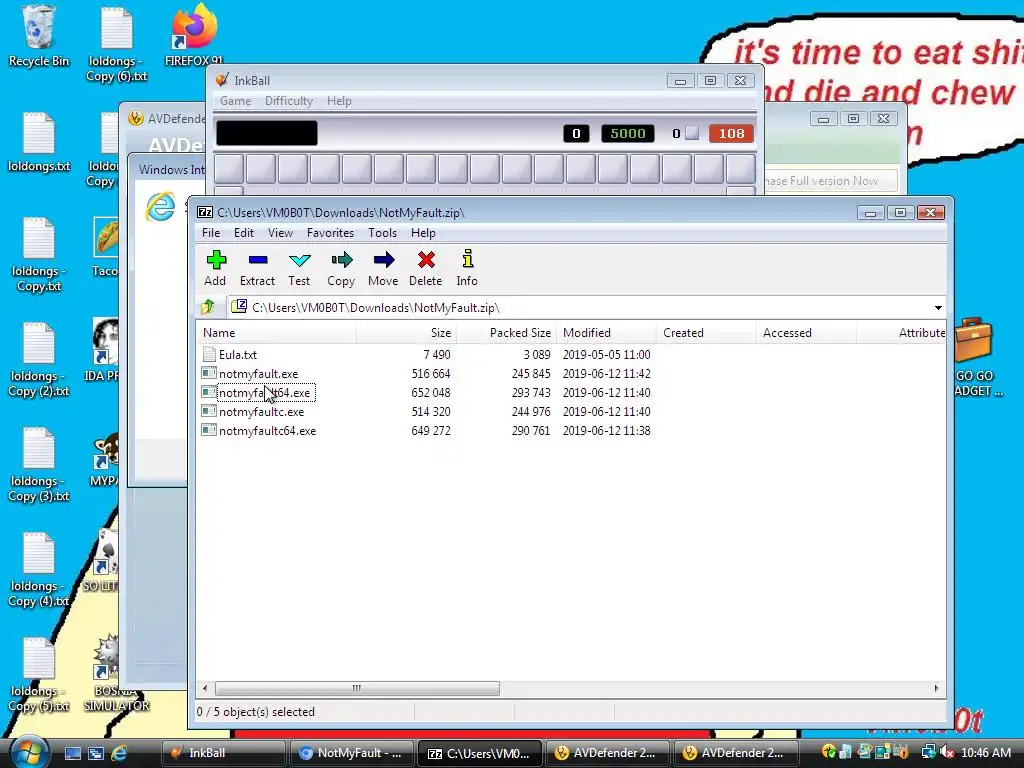Screen dimensions: 1024x768
Task: Click the 2019-05-05 11:00 modified date
Action: [607, 355]
